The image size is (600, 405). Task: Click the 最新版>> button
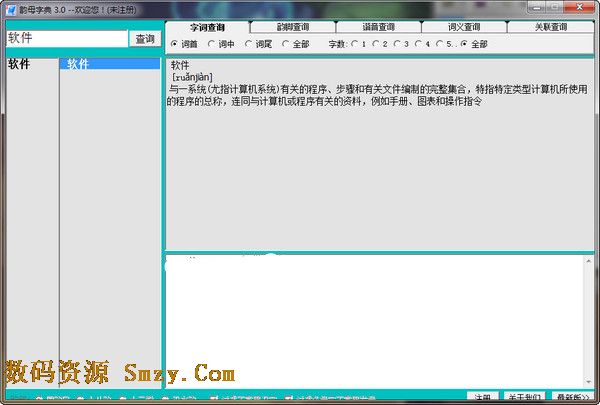[x=573, y=397]
